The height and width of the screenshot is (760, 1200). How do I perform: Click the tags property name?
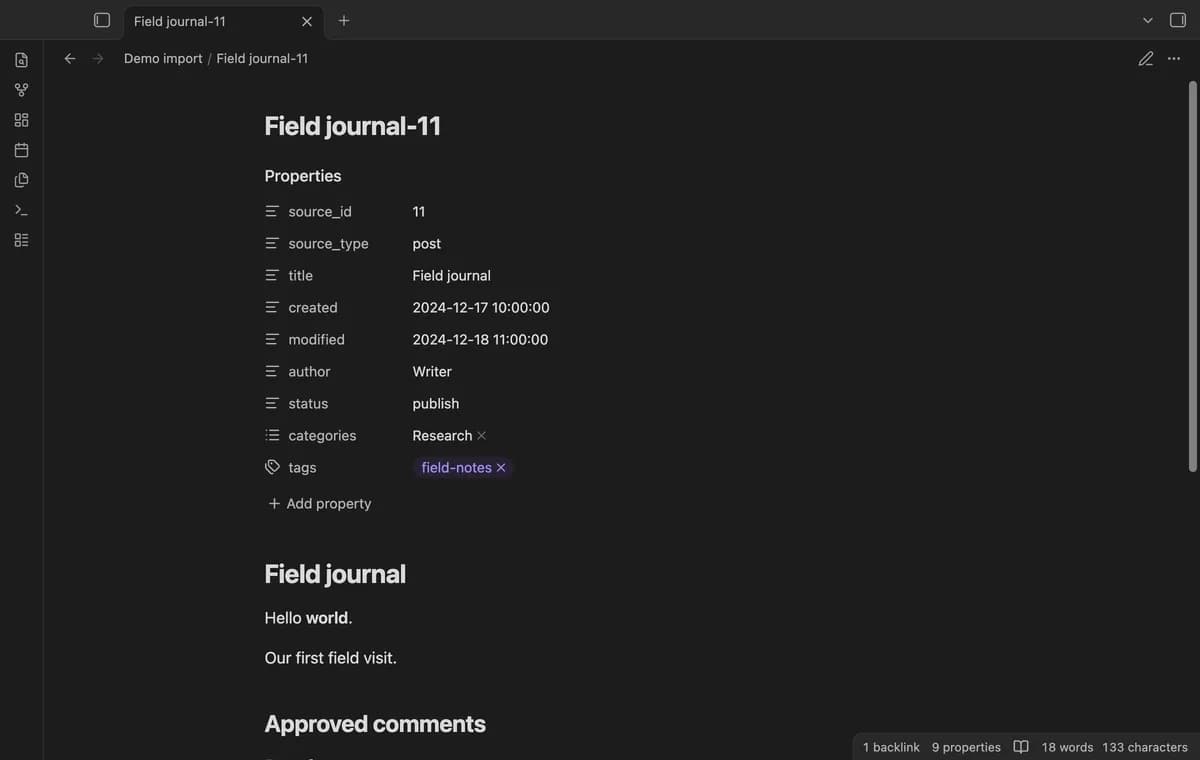tap(302, 468)
